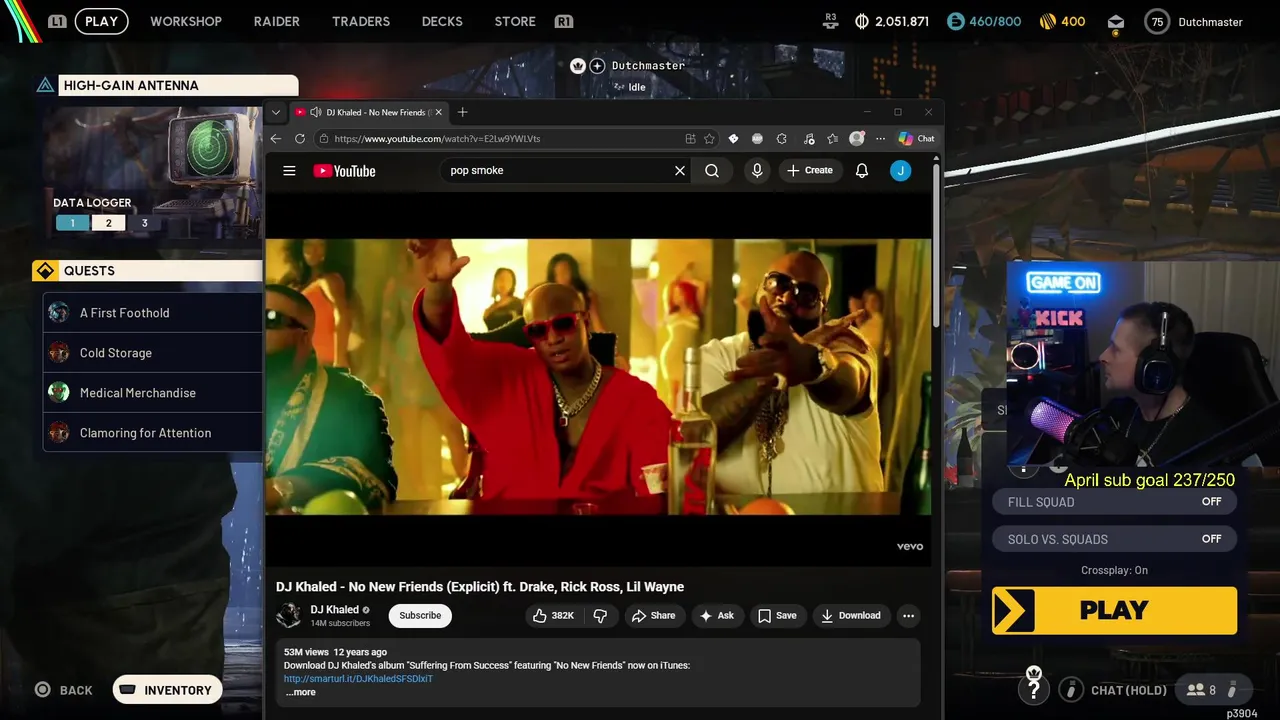Switch to DJ Khaled browser tab
Viewport: 1280px width, 720px height.
(369, 112)
